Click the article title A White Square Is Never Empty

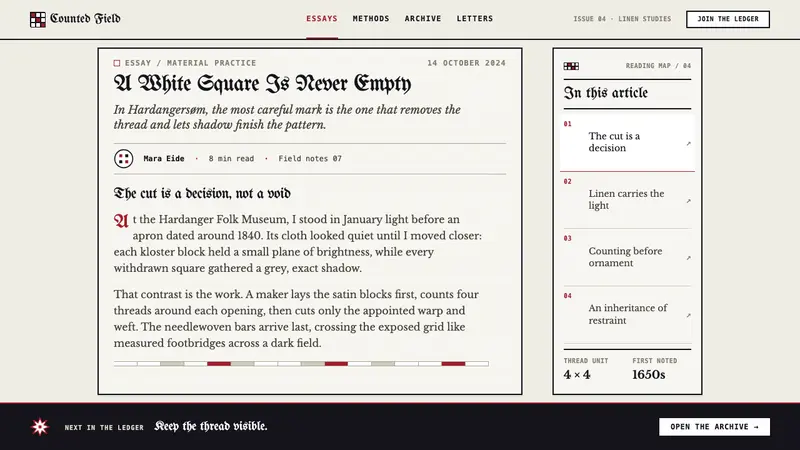tap(262, 84)
